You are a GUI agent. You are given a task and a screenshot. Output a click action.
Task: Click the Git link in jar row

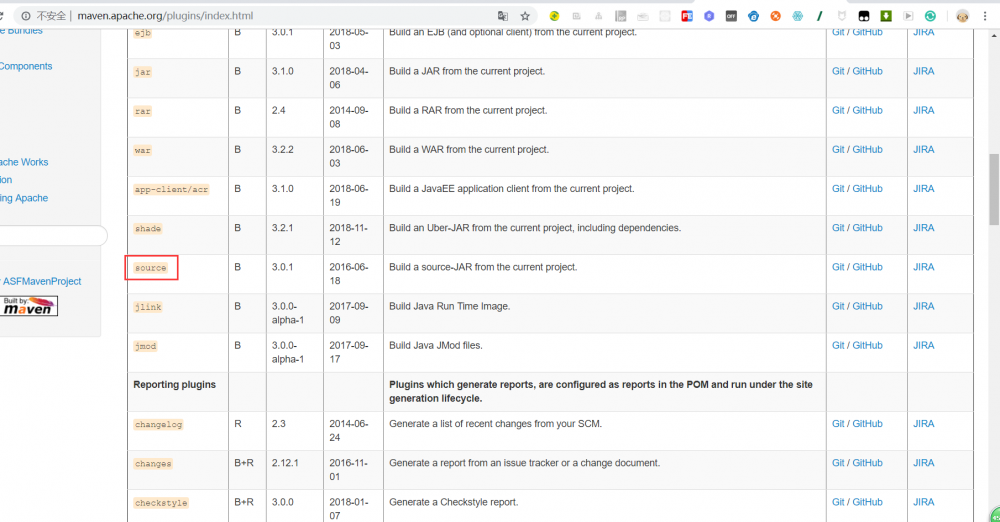point(838,71)
